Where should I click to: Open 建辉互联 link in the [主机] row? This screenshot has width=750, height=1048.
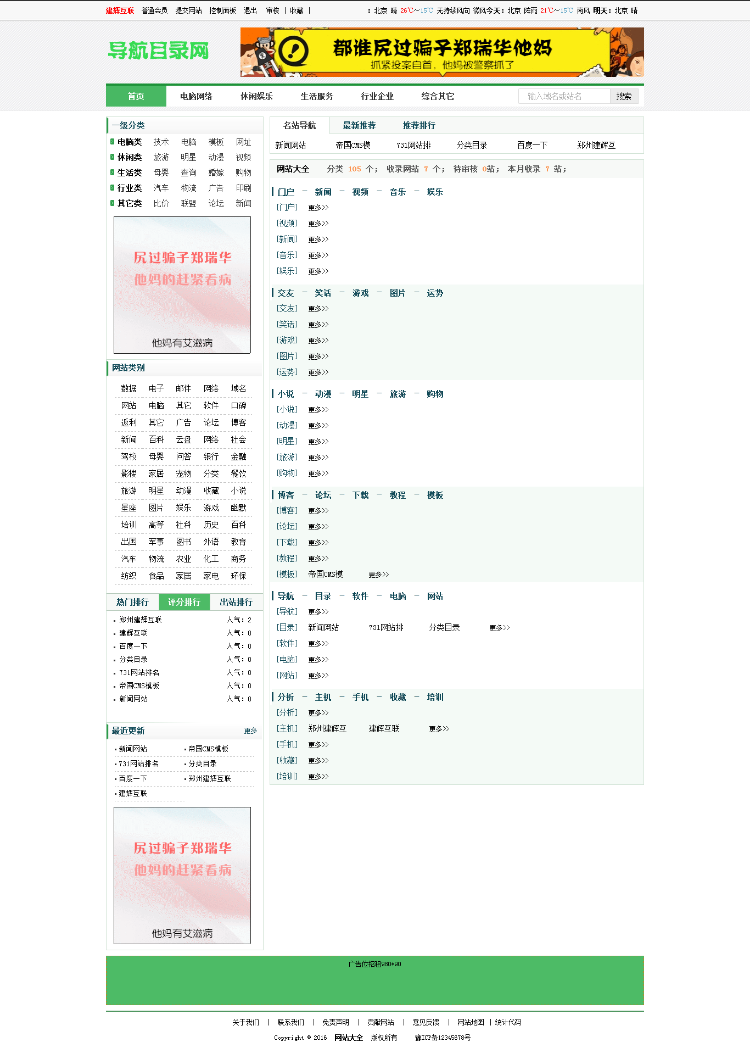(x=384, y=729)
